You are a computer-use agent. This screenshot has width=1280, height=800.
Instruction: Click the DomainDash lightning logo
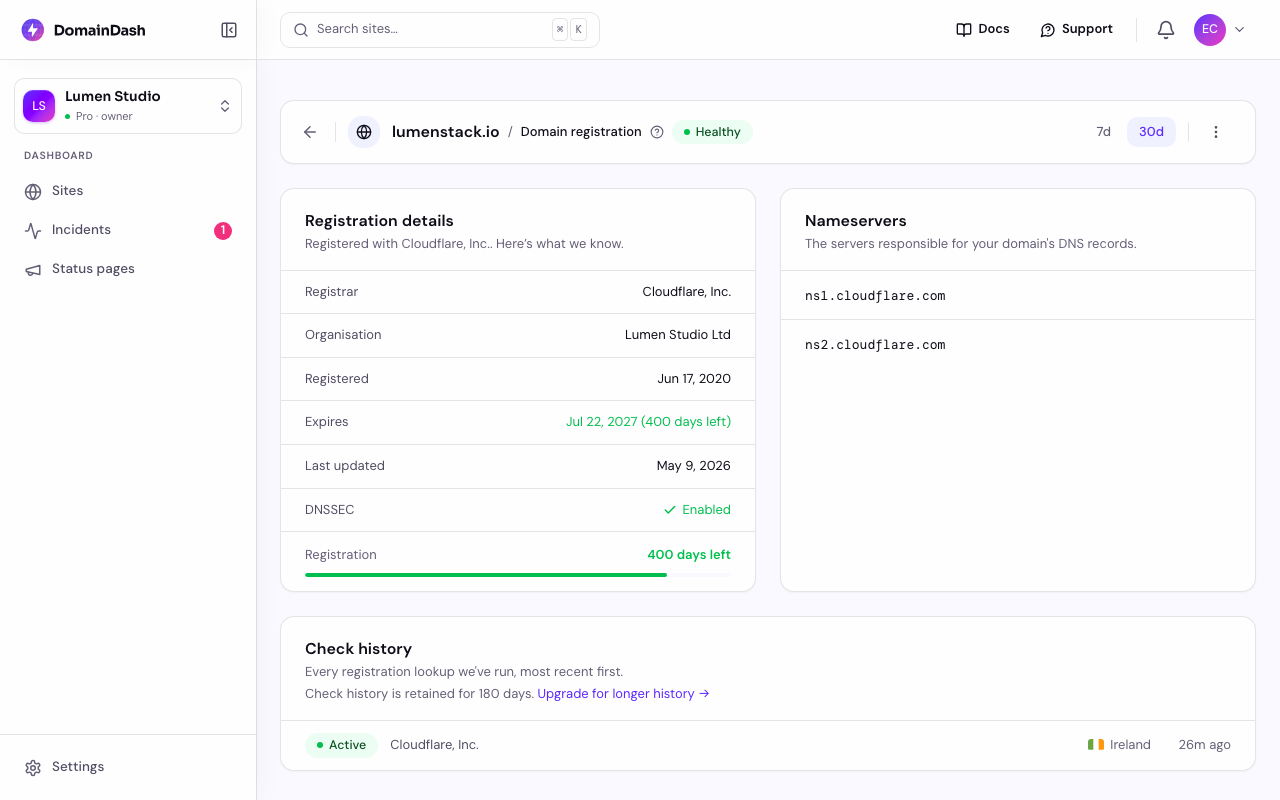coord(33,30)
